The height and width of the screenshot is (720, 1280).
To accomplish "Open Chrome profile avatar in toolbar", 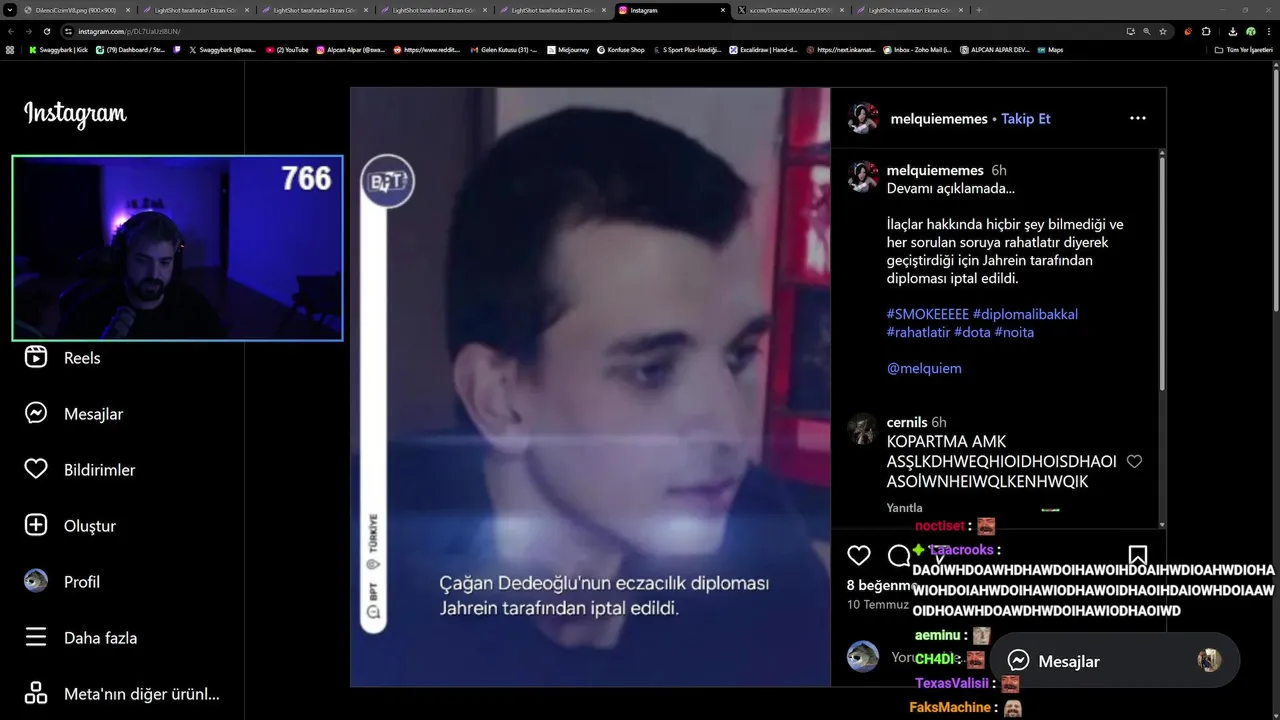I will (x=1251, y=31).
